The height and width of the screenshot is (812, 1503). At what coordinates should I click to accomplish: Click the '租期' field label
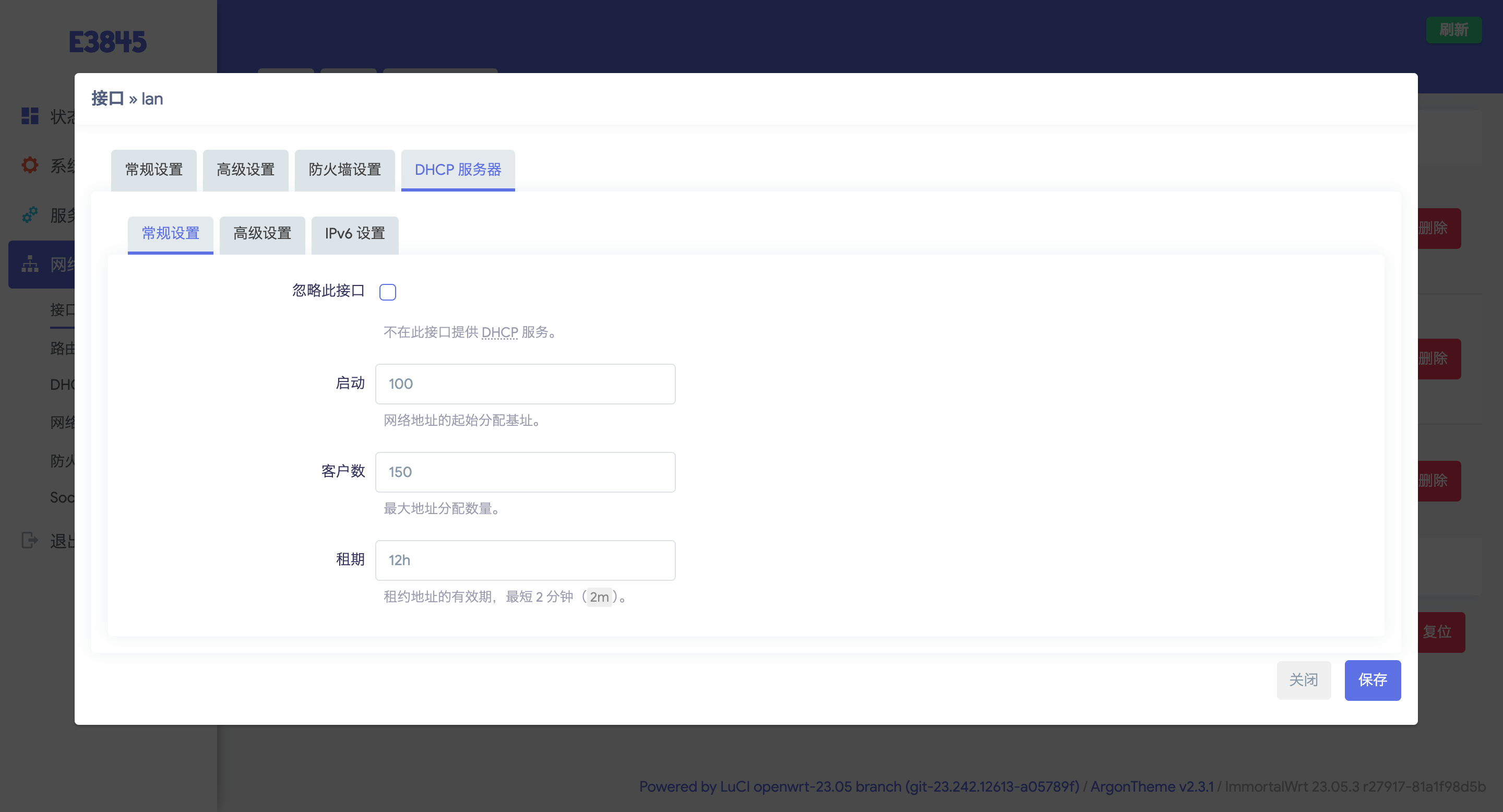pyautogui.click(x=350, y=559)
